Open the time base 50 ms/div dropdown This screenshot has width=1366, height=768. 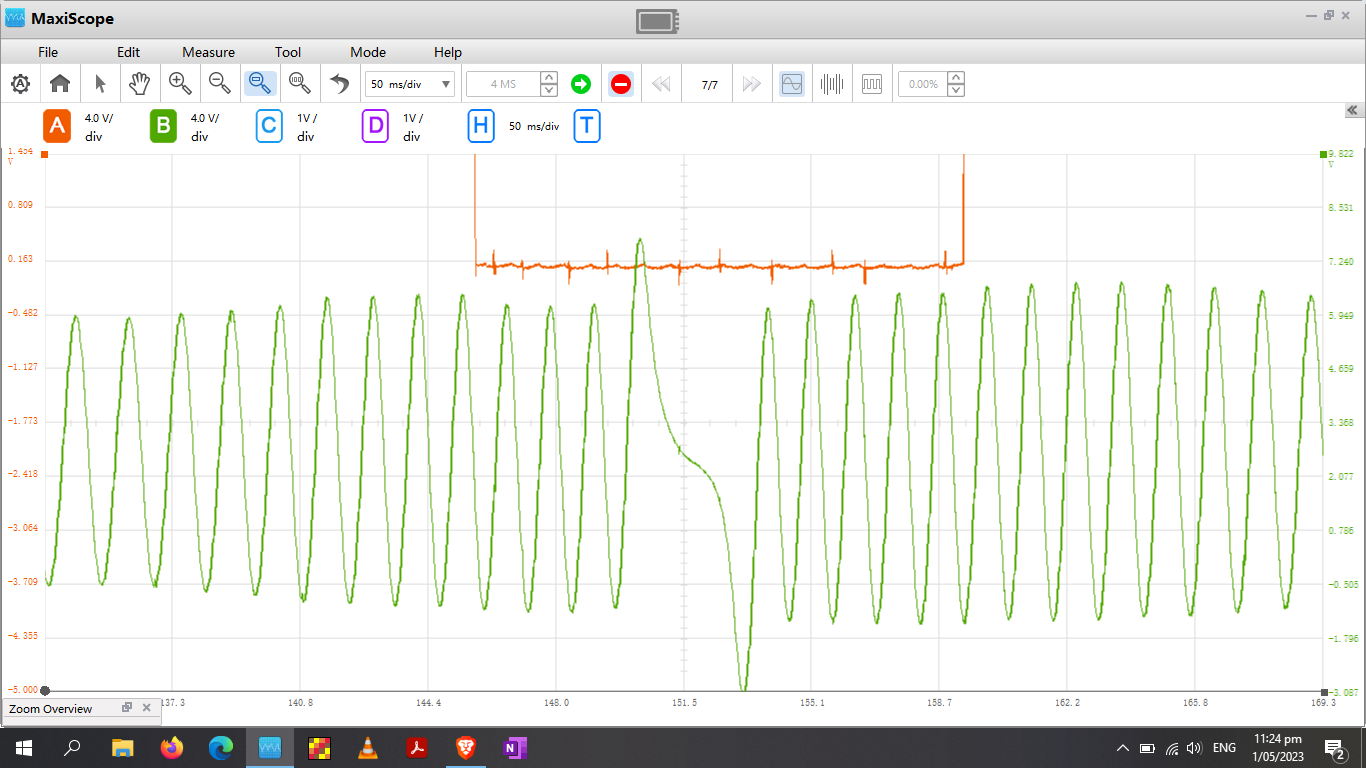(x=409, y=84)
